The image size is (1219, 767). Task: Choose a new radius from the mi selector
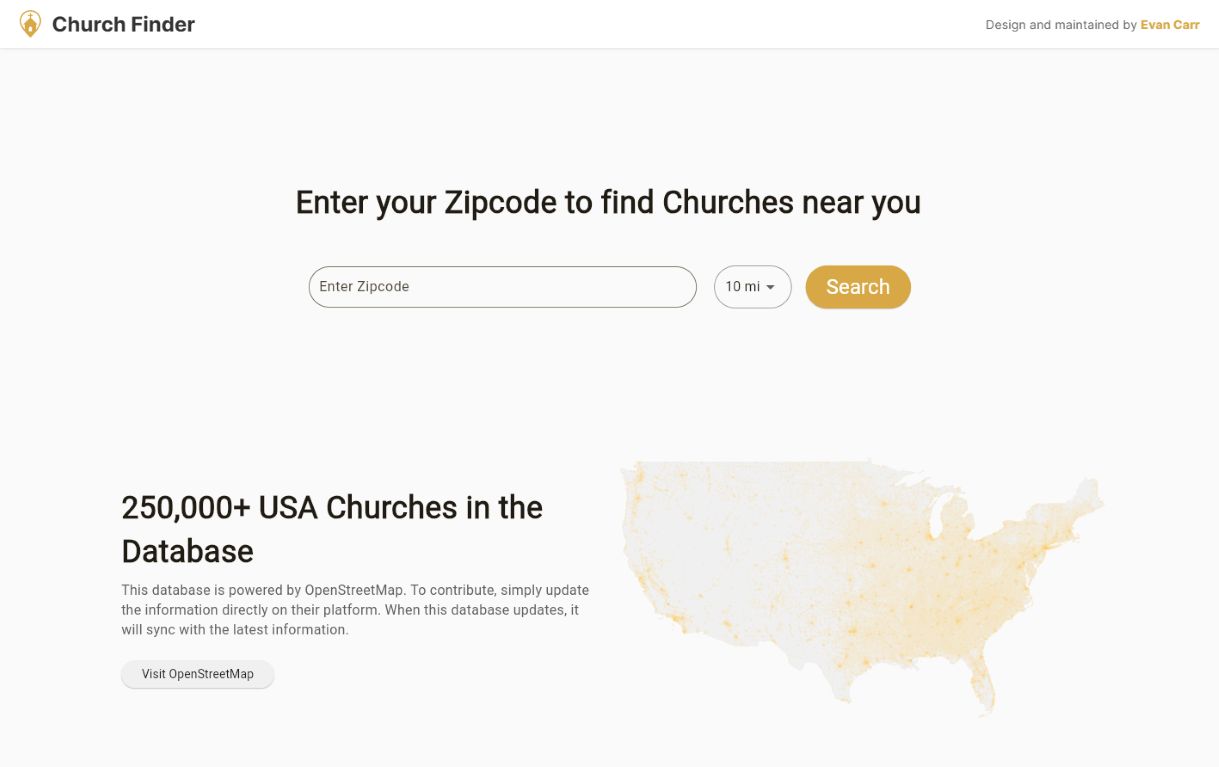point(752,286)
